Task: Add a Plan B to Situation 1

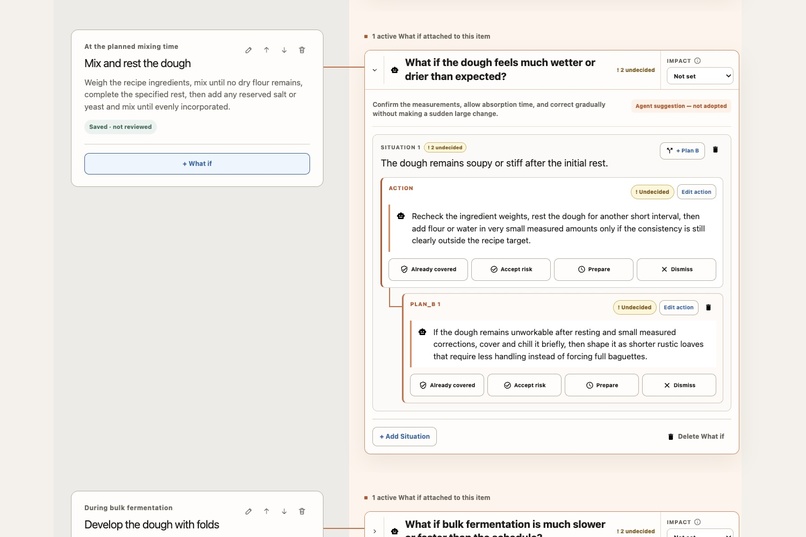Action: (682, 151)
